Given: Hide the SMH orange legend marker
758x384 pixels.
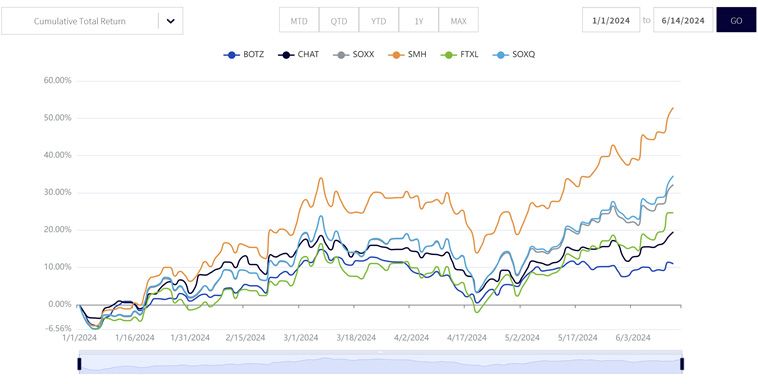Looking at the screenshot, I should 397,55.
